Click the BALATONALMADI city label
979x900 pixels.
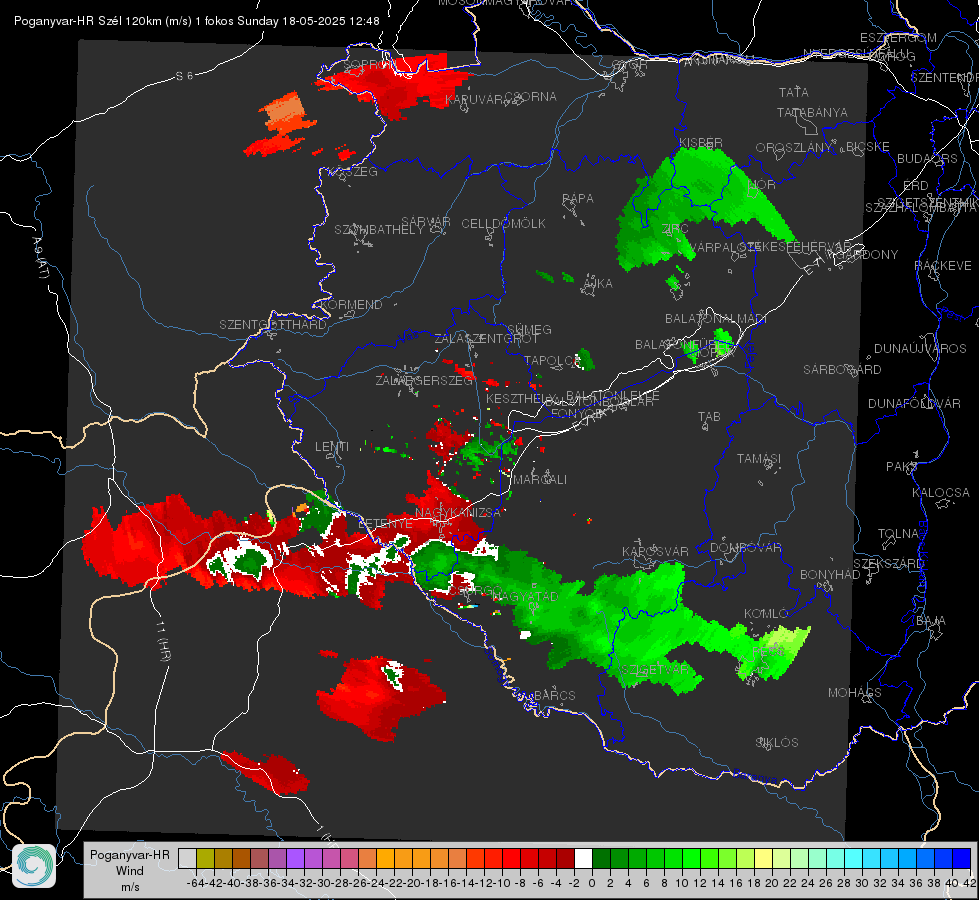pyautogui.click(x=716, y=319)
